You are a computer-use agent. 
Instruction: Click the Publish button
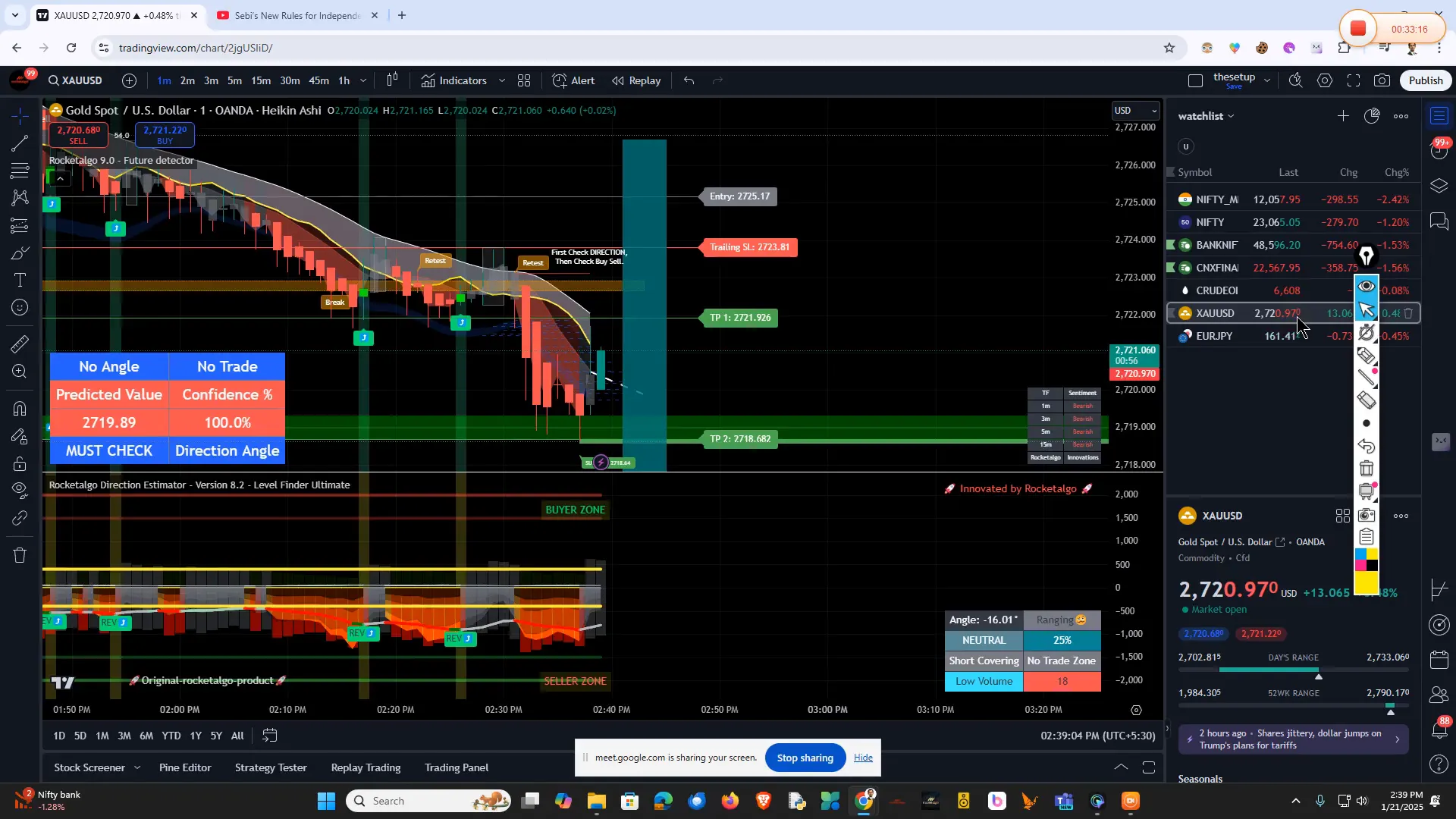[x=1426, y=80]
